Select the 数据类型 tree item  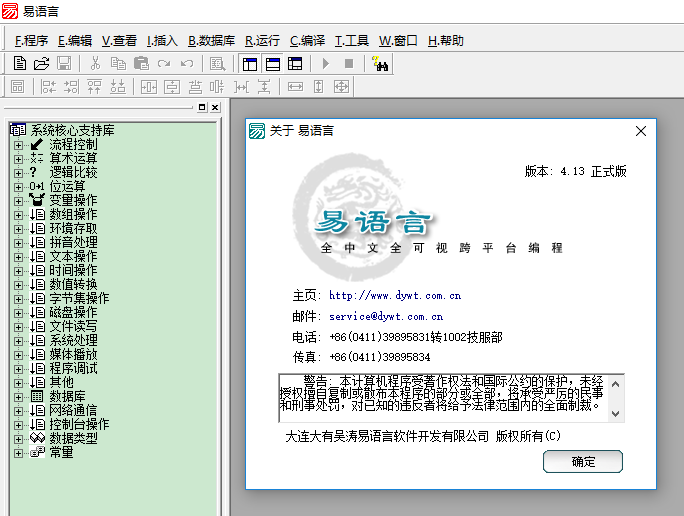(73, 438)
